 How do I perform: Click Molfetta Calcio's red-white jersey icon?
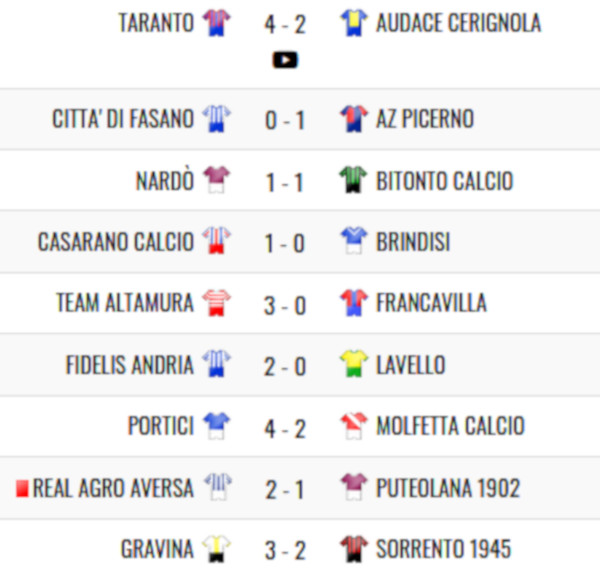(x=354, y=426)
